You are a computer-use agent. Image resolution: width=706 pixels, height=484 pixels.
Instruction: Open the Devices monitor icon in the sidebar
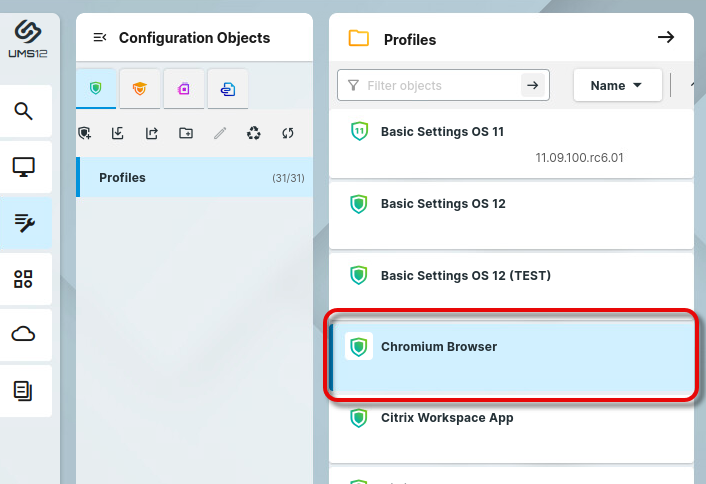[24, 167]
